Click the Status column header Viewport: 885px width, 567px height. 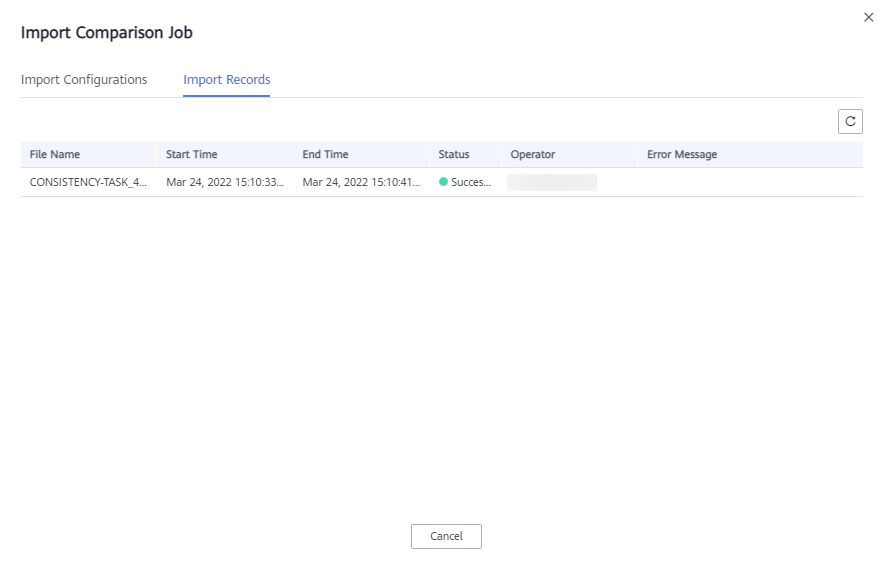(x=454, y=155)
